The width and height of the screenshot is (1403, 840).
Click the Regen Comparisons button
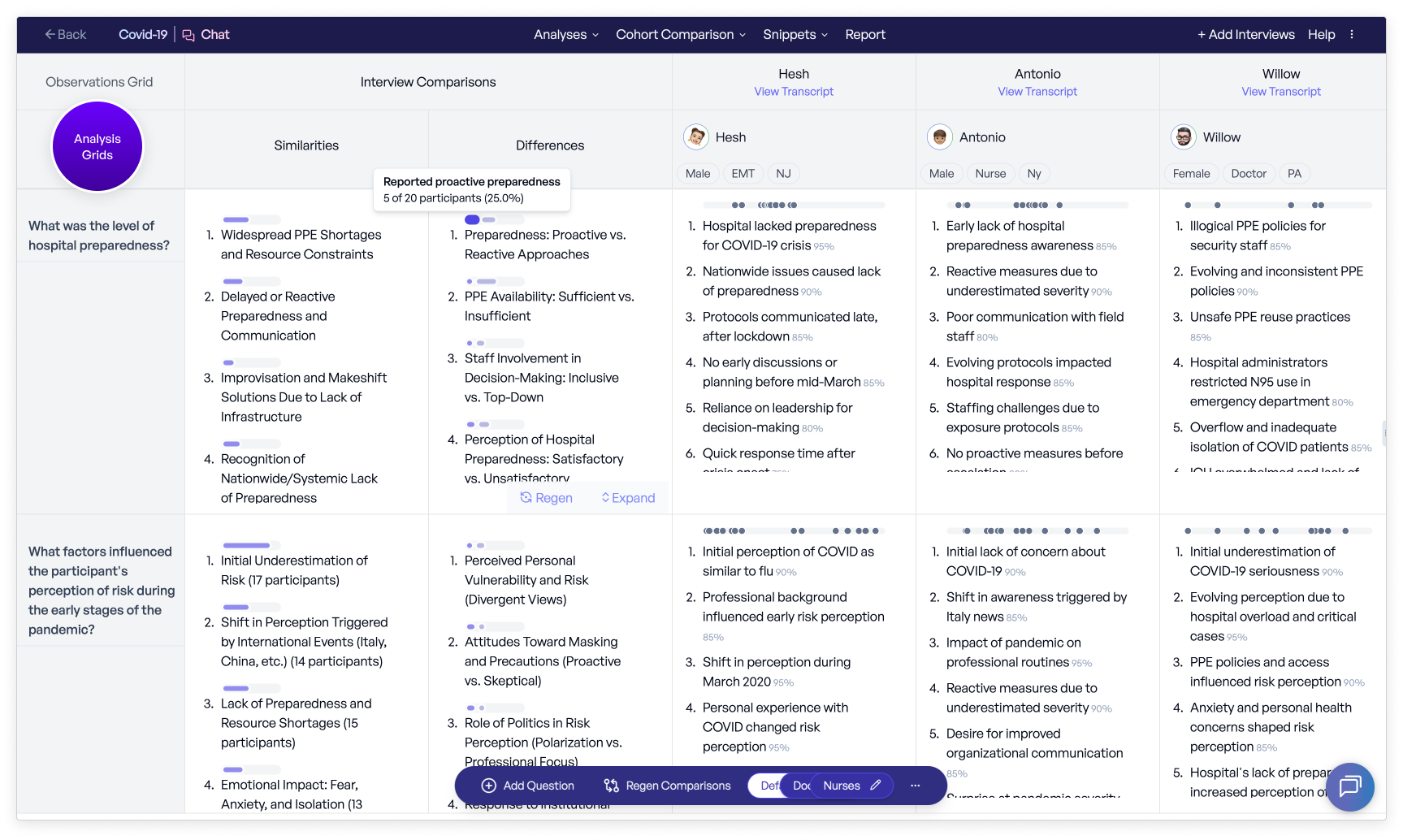(668, 786)
